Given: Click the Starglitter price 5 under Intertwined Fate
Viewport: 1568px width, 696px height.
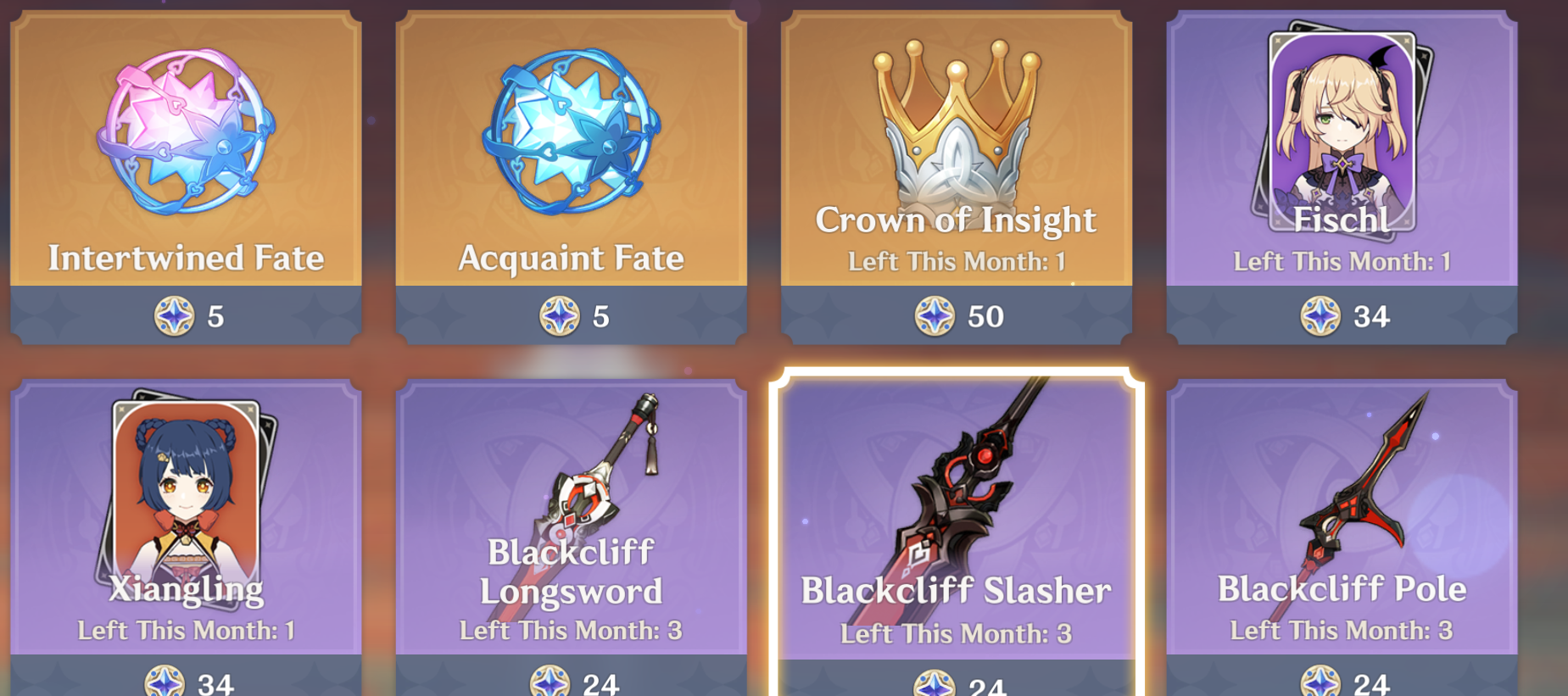Looking at the screenshot, I should pyautogui.click(x=189, y=316).
